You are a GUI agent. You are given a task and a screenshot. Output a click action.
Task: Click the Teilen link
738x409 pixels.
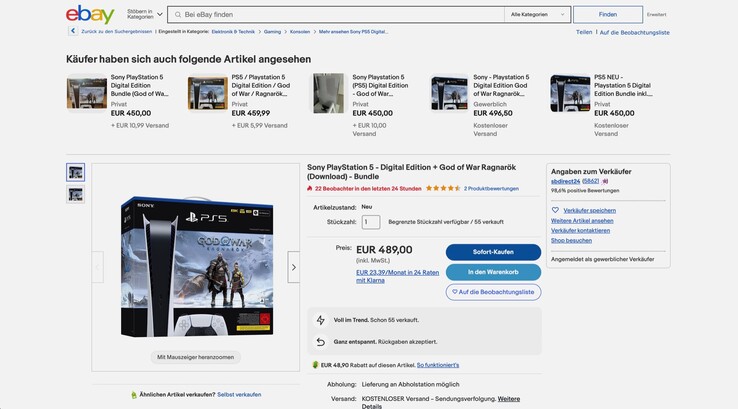[x=584, y=32]
